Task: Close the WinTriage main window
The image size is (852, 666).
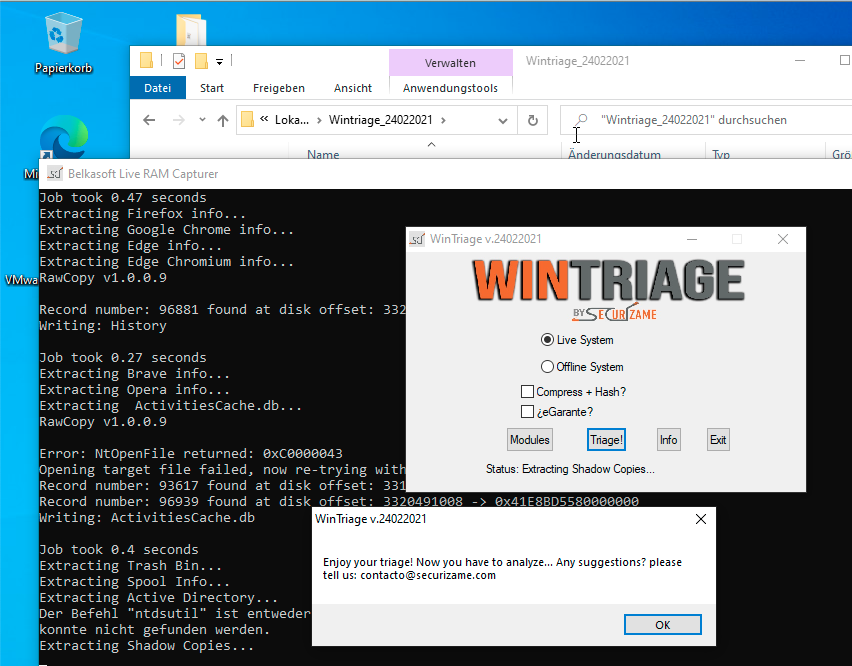Action: (782, 239)
